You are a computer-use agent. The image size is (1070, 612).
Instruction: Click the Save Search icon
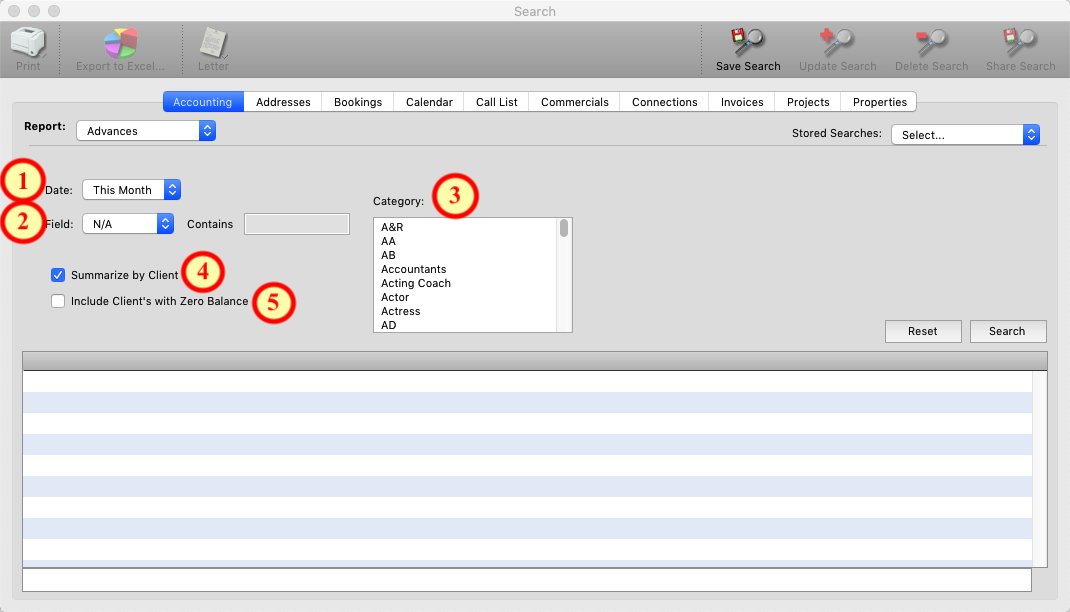(747, 43)
